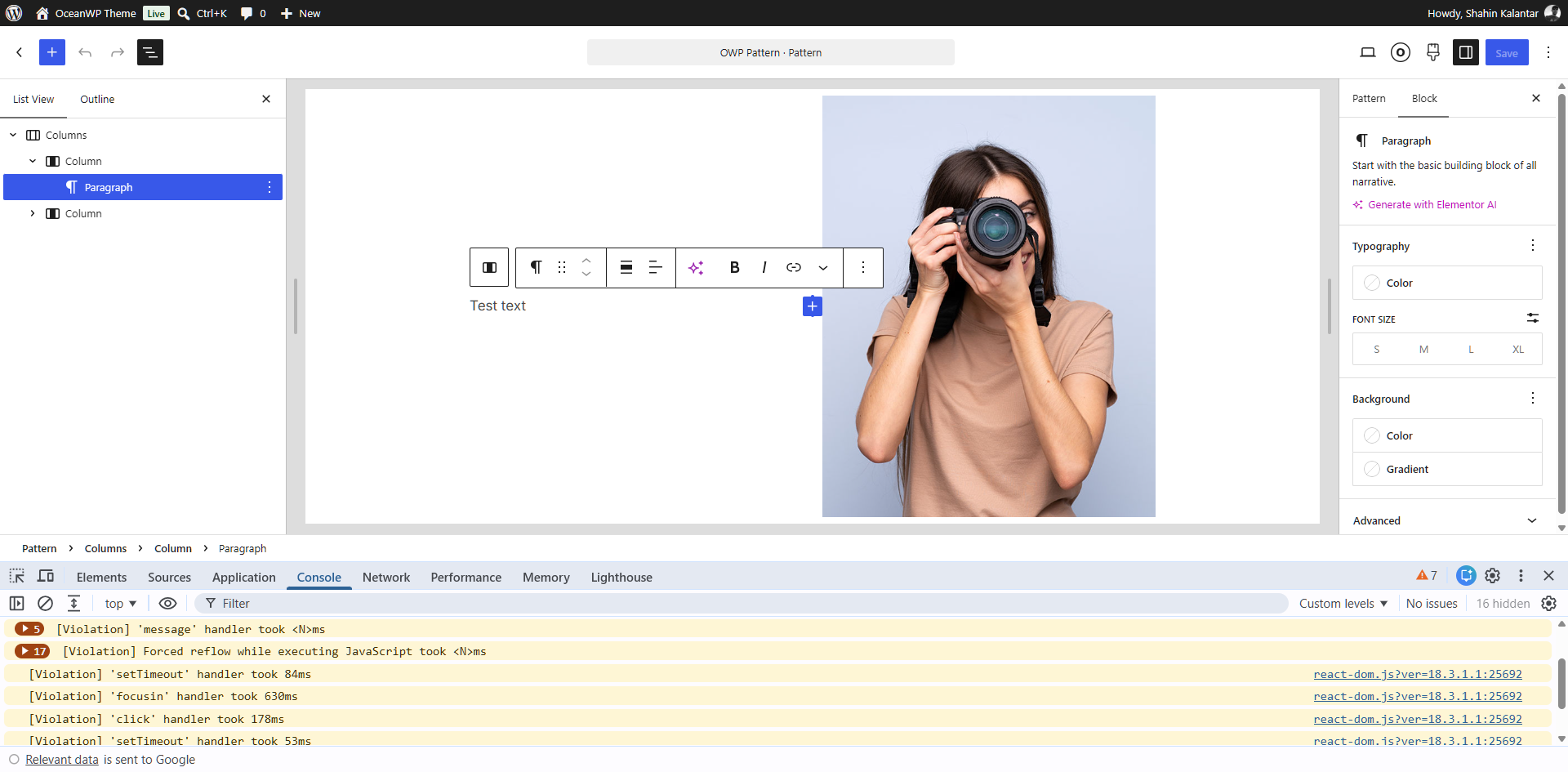Select the parent Column block icon
The image size is (1568, 772).
[x=489, y=267]
